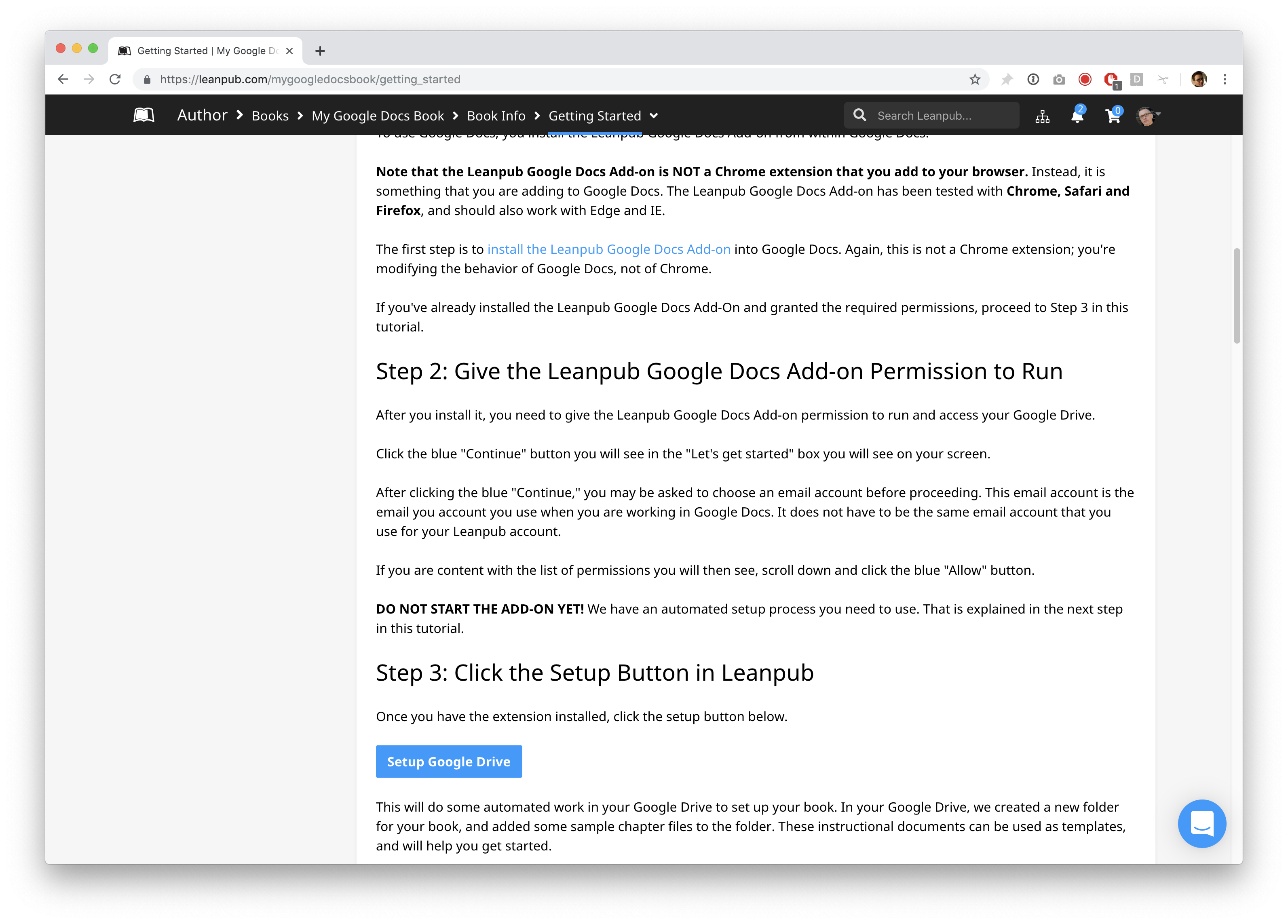Select the Book Info breadcrumb
Image resolution: width=1288 pixels, height=924 pixels.
tap(496, 116)
